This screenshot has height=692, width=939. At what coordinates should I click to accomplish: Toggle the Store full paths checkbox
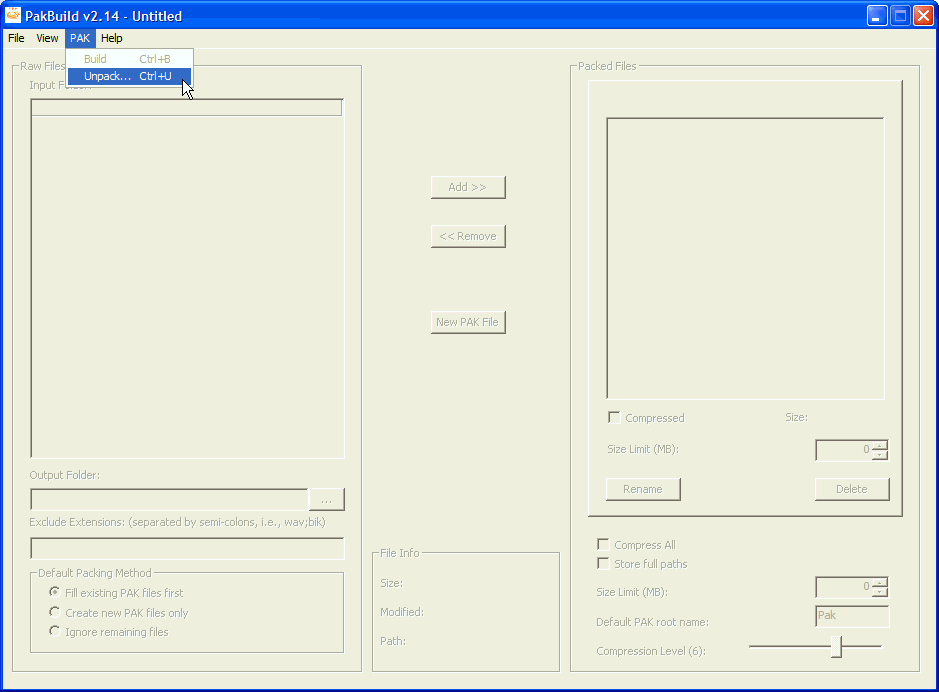(604, 564)
